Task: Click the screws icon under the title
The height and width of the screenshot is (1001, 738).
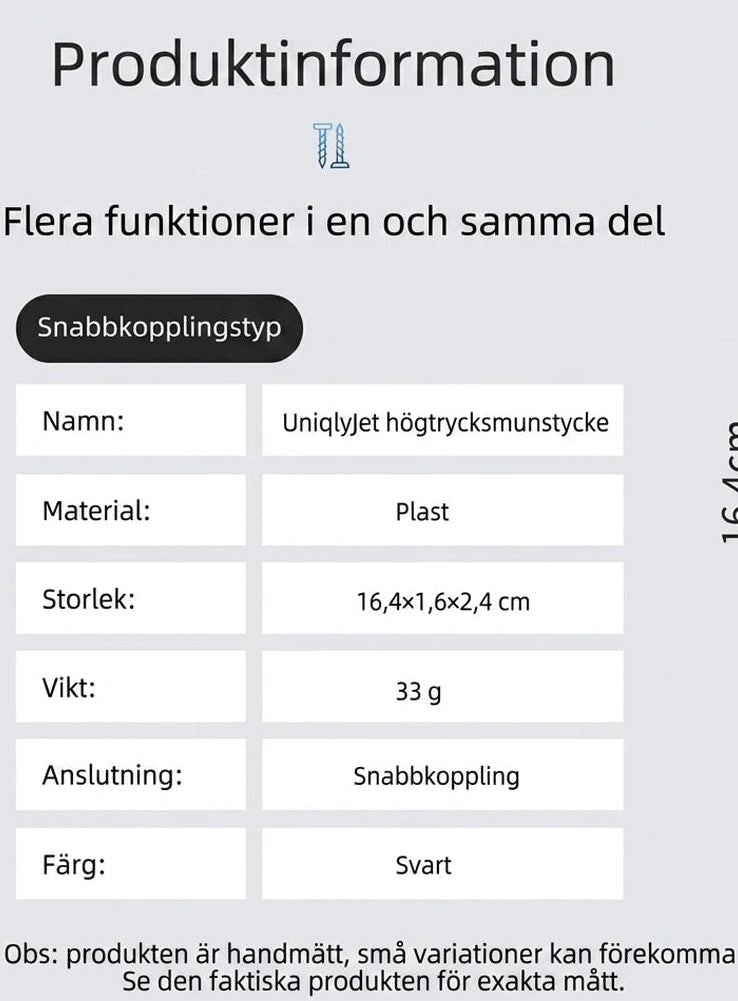Action: 331,146
